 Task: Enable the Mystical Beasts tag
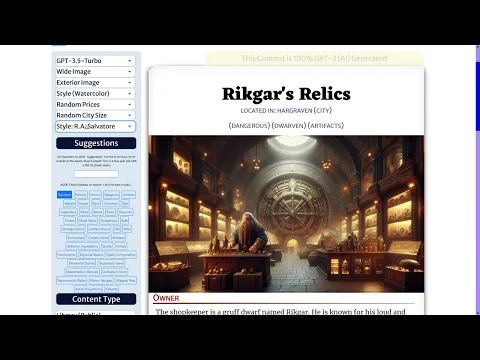(x=91, y=255)
